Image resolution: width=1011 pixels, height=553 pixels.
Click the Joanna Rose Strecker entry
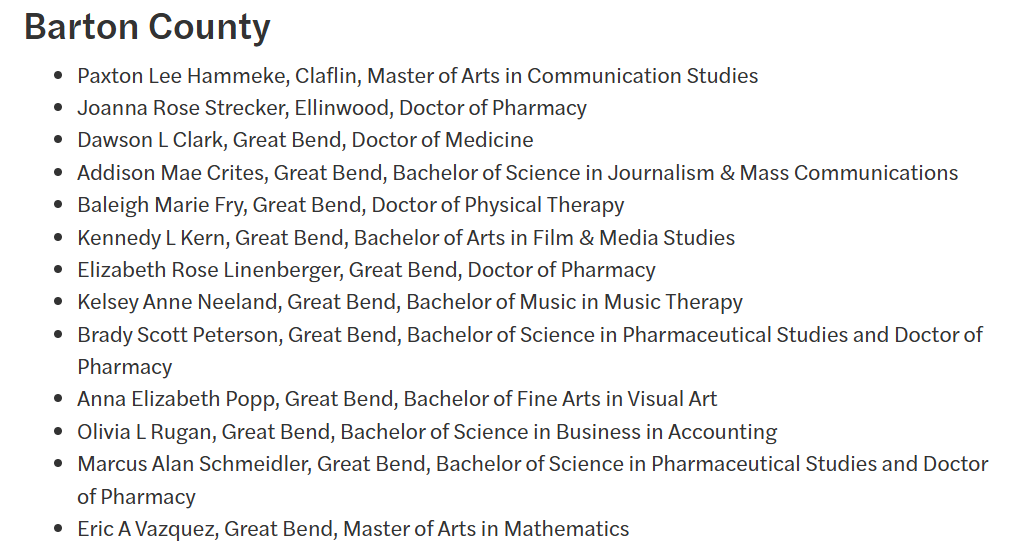(x=331, y=108)
